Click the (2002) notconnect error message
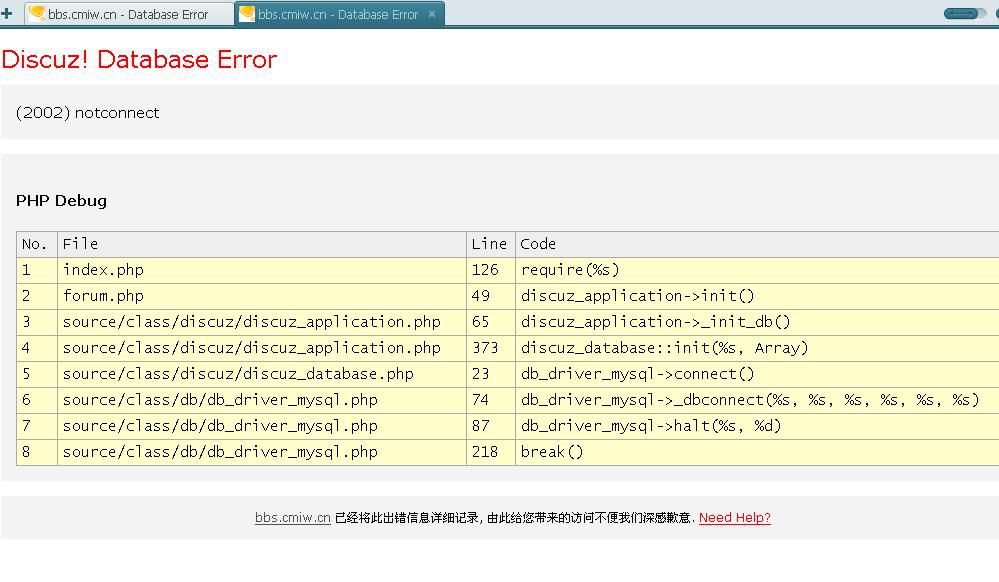 [87, 113]
